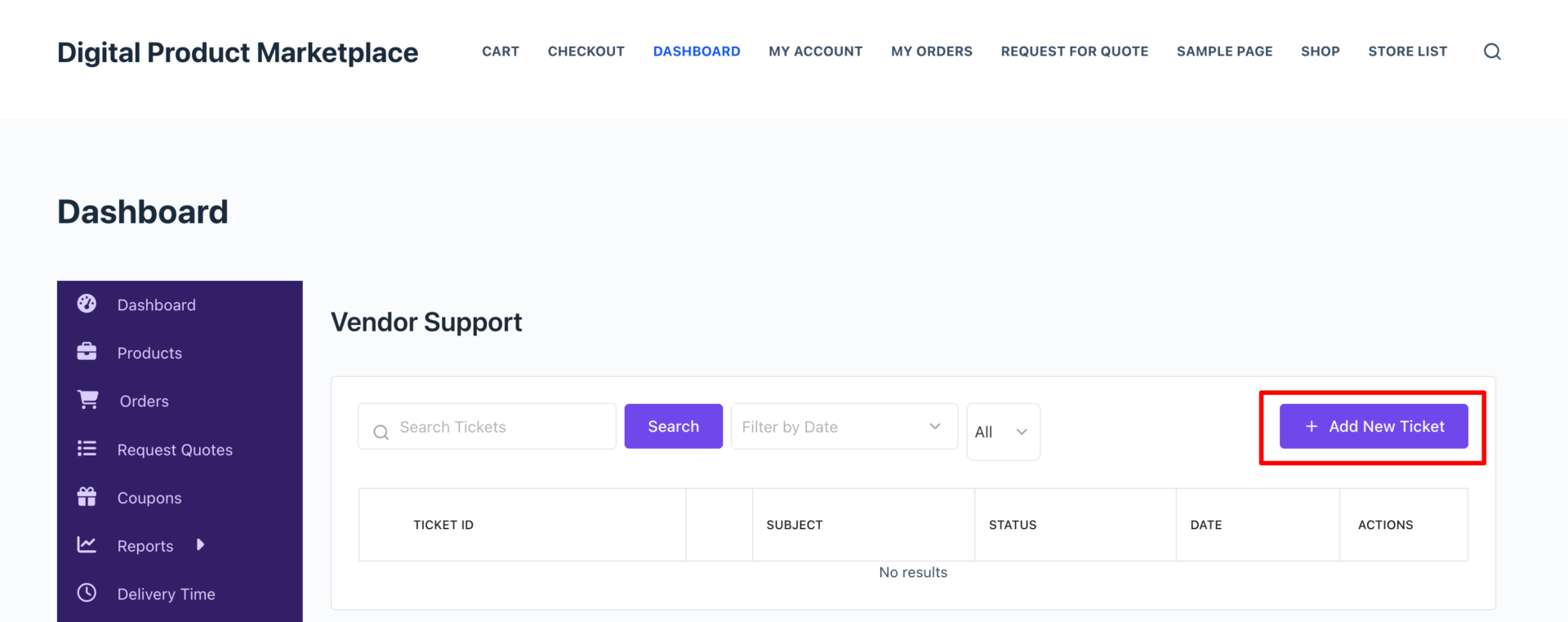Open Request for Quote nav link
The image size is (1568, 622).
[x=1074, y=51]
